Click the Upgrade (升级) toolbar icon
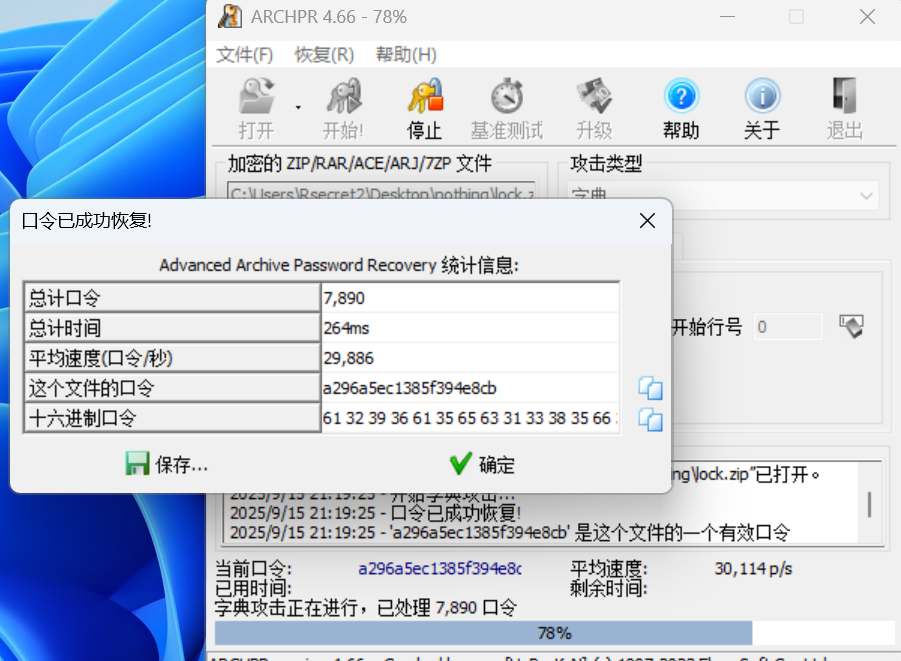The height and width of the screenshot is (661, 901). [x=595, y=96]
